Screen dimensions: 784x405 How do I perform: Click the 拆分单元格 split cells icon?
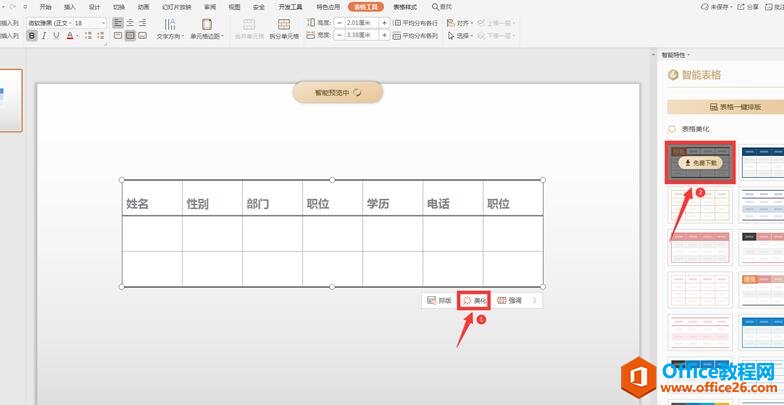(284, 24)
